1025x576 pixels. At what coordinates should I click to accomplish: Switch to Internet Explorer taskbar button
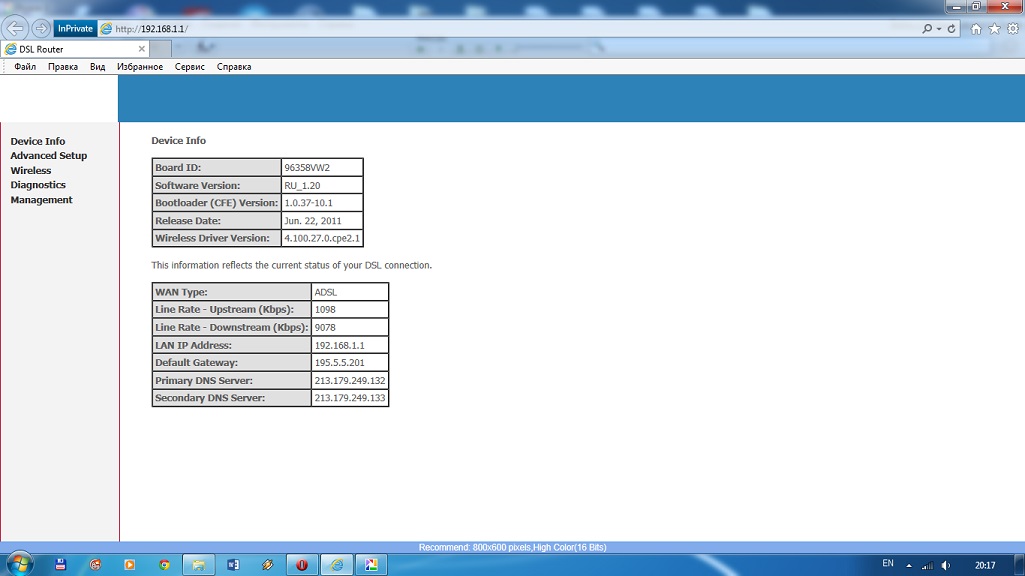(x=337, y=564)
